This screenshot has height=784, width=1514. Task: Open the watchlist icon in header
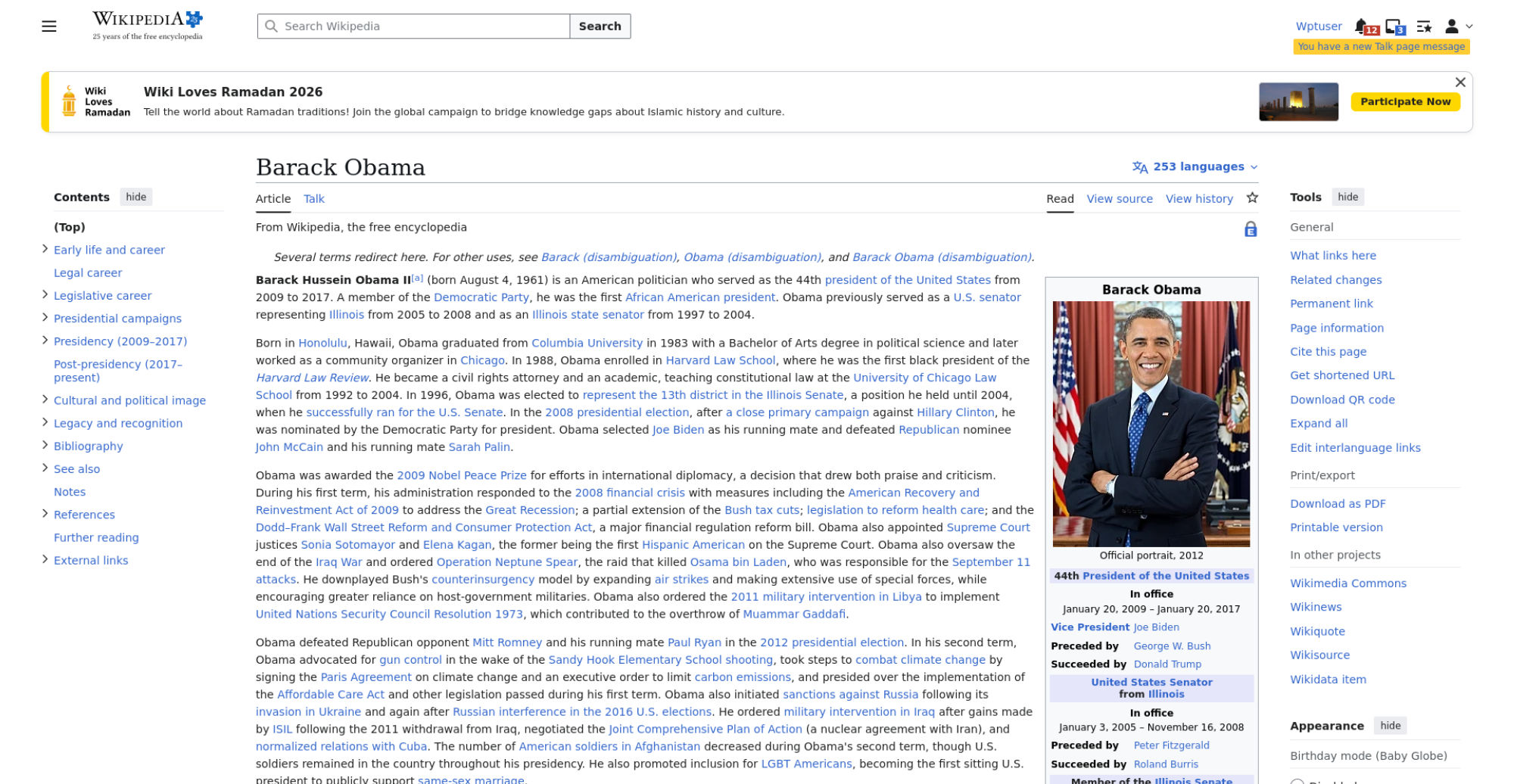tap(1424, 26)
